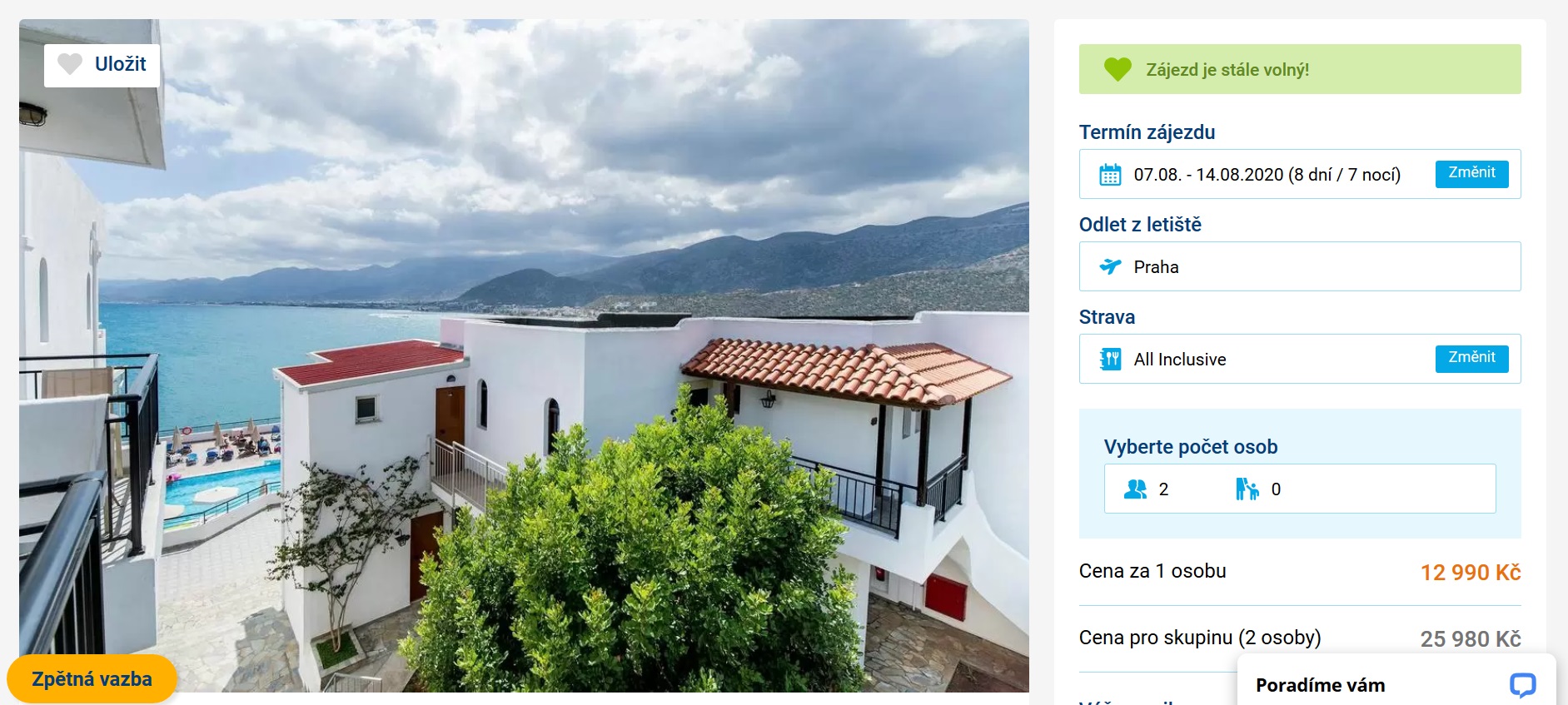This screenshot has height=705, width=1568.
Task: Change meal plan via Změnit button
Action: coord(1471,358)
